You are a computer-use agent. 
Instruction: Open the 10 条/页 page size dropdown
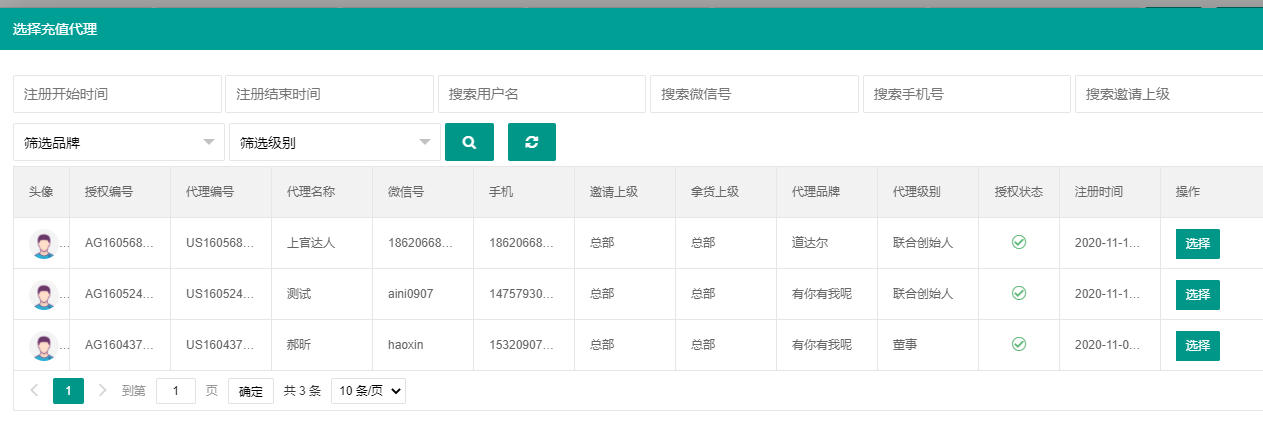pos(368,391)
